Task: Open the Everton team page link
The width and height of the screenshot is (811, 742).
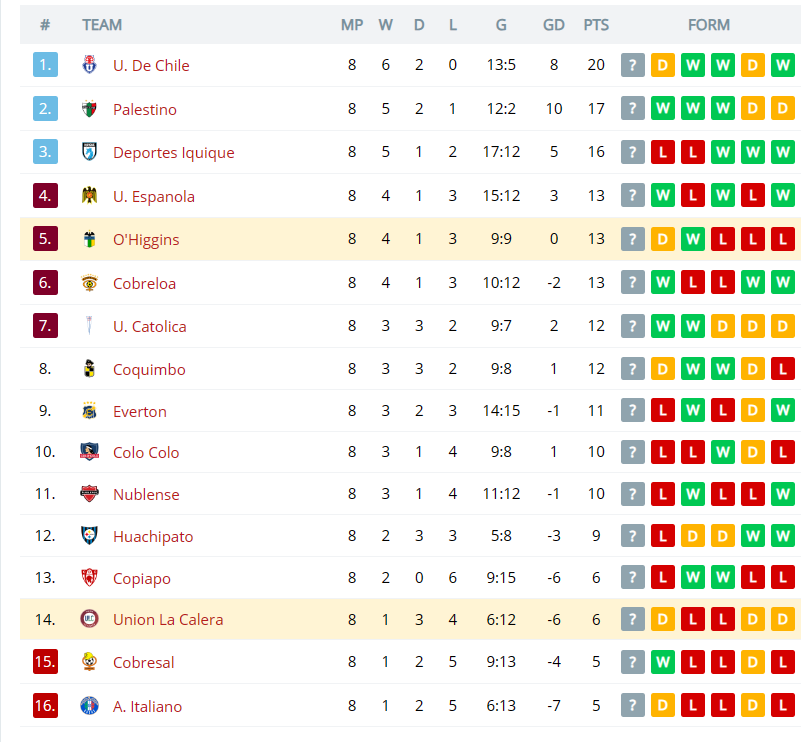Action: (140, 412)
